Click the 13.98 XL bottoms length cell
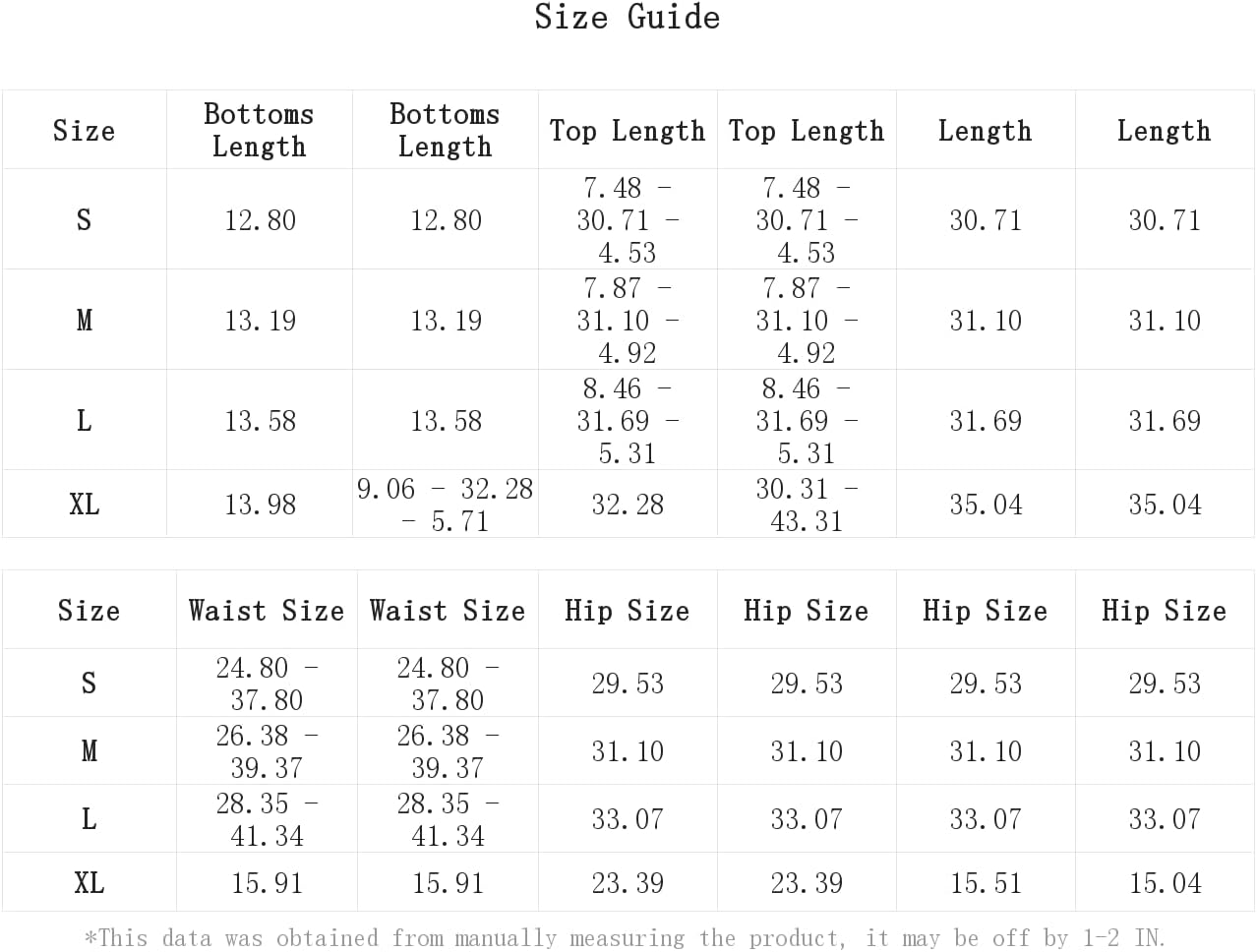This screenshot has width=1257, height=952. (x=260, y=505)
